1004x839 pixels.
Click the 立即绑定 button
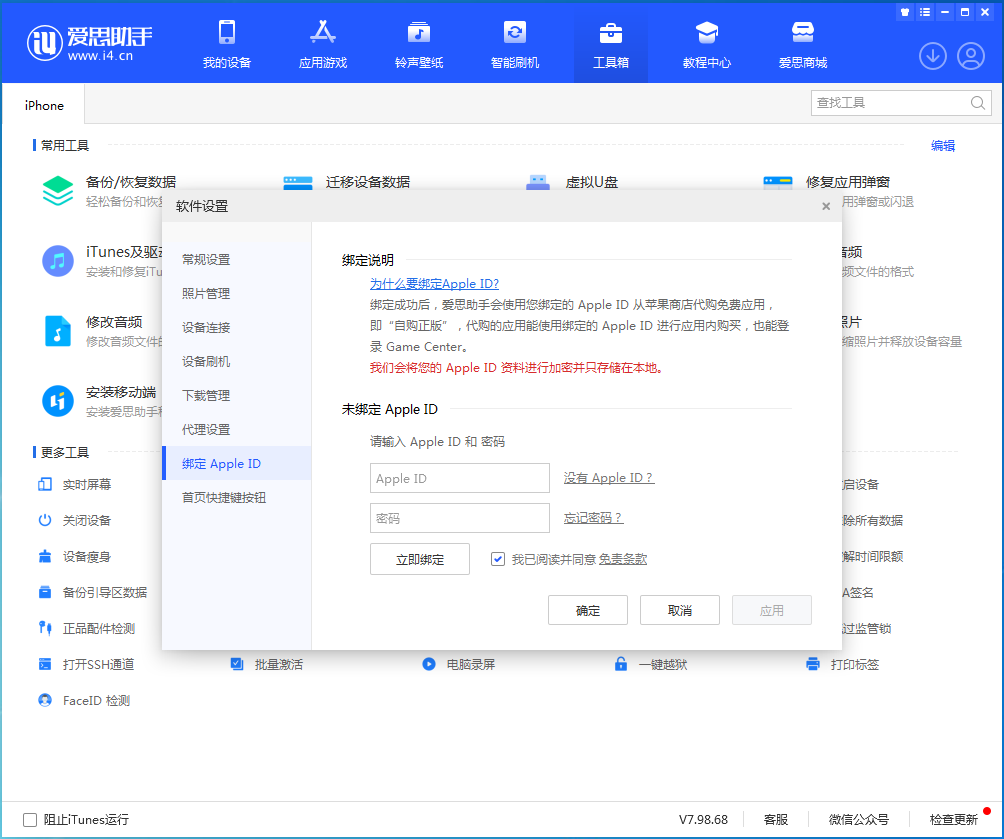(x=419, y=559)
